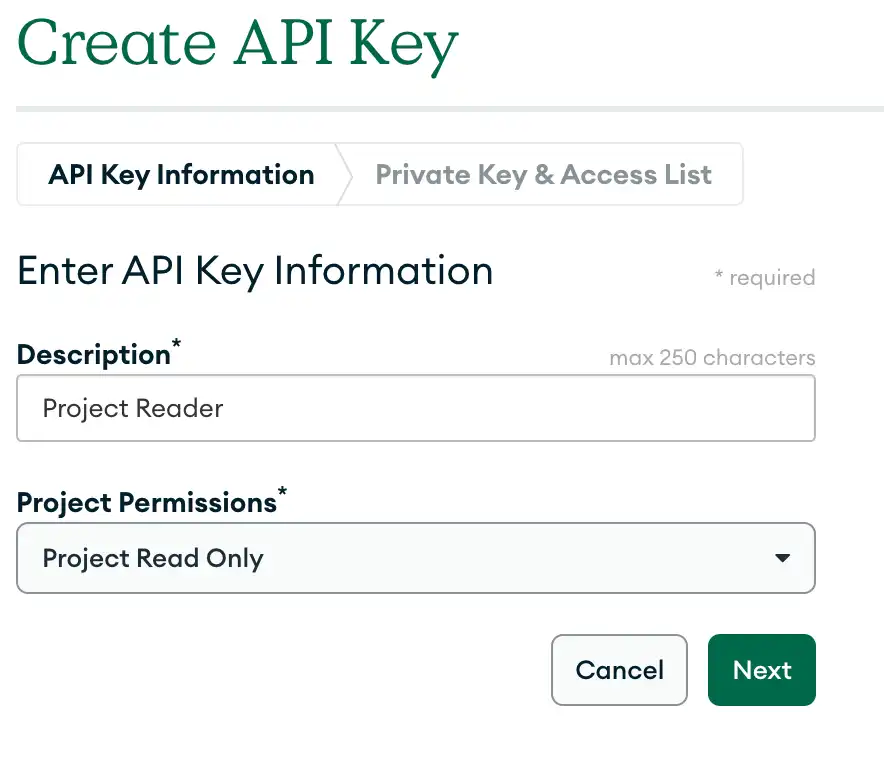Click the Project Read Only combo box text
The image size is (884, 758).
tap(152, 558)
